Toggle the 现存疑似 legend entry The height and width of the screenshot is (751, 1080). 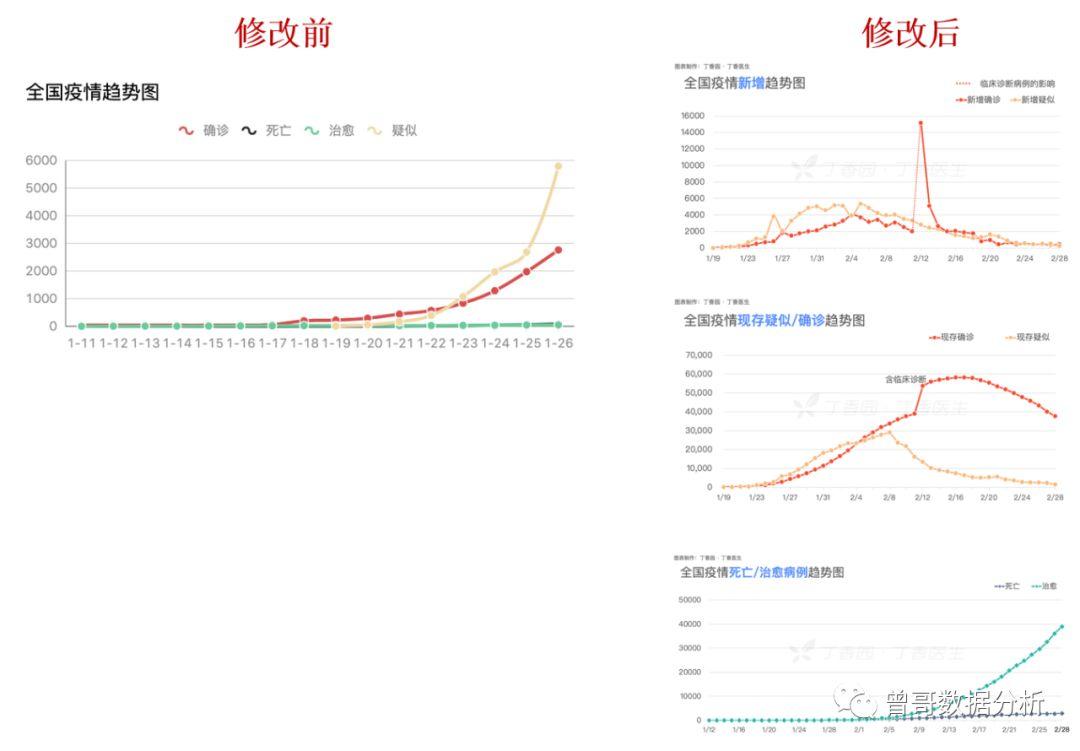click(1027, 337)
